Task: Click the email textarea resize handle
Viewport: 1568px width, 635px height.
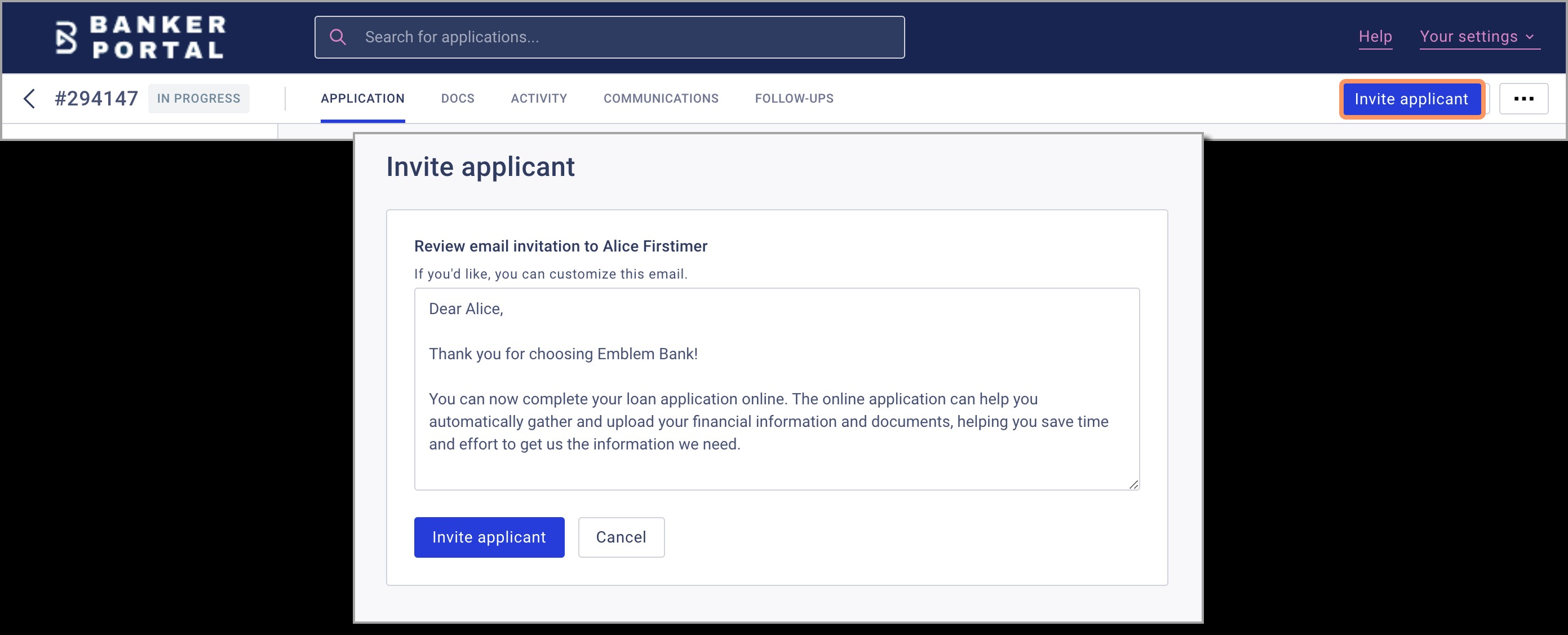Action: point(1133,484)
